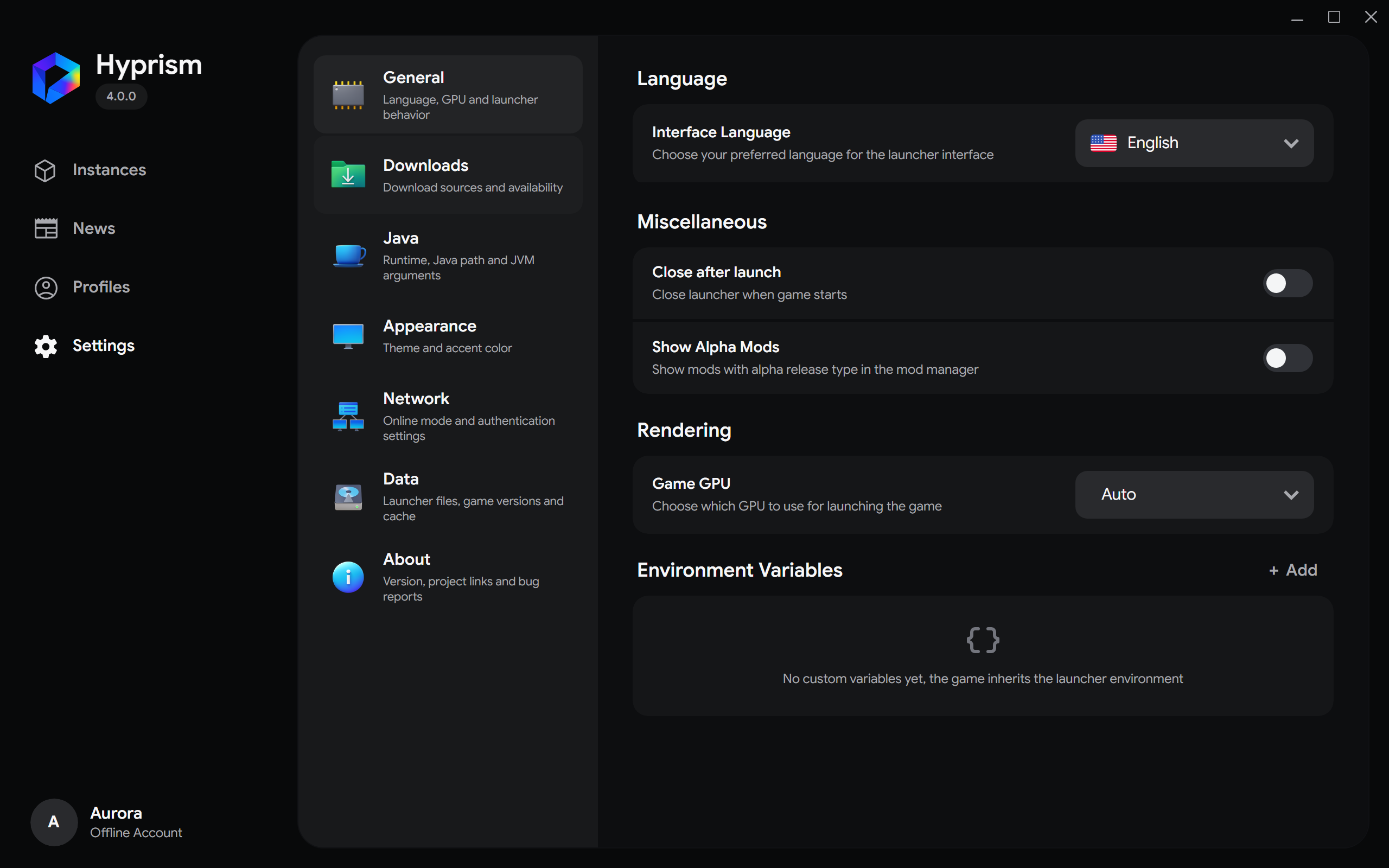
Task: Click the 4.0.0 version badge
Action: click(121, 97)
